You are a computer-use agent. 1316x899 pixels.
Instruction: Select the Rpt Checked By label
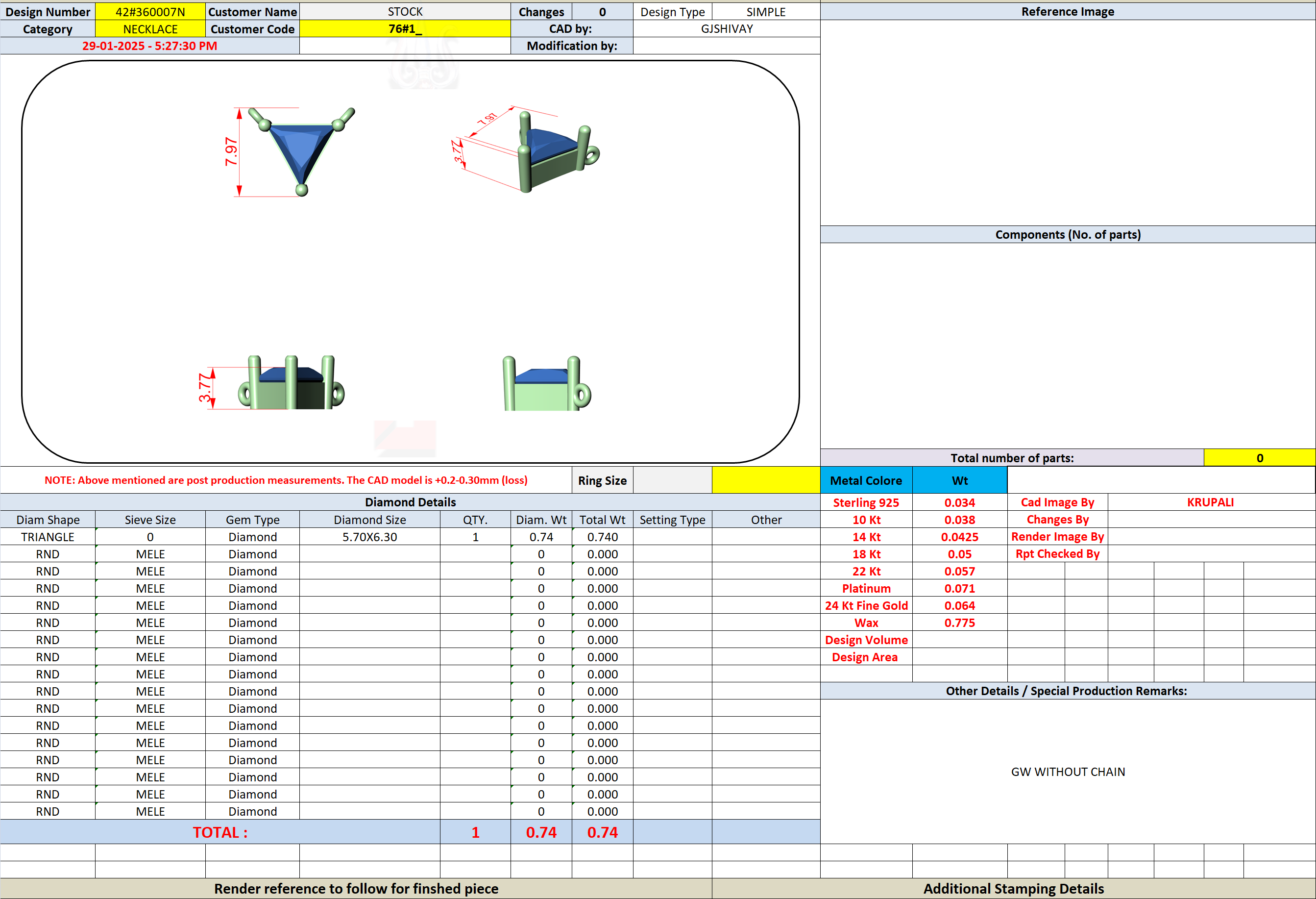[x=1057, y=554]
